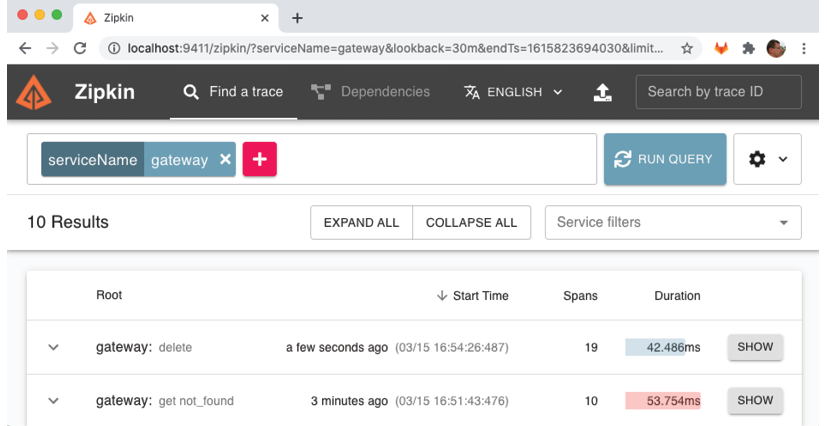Expand the gateway delete trace row
The width and height of the screenshot is (827, 426).
point(53,347)
